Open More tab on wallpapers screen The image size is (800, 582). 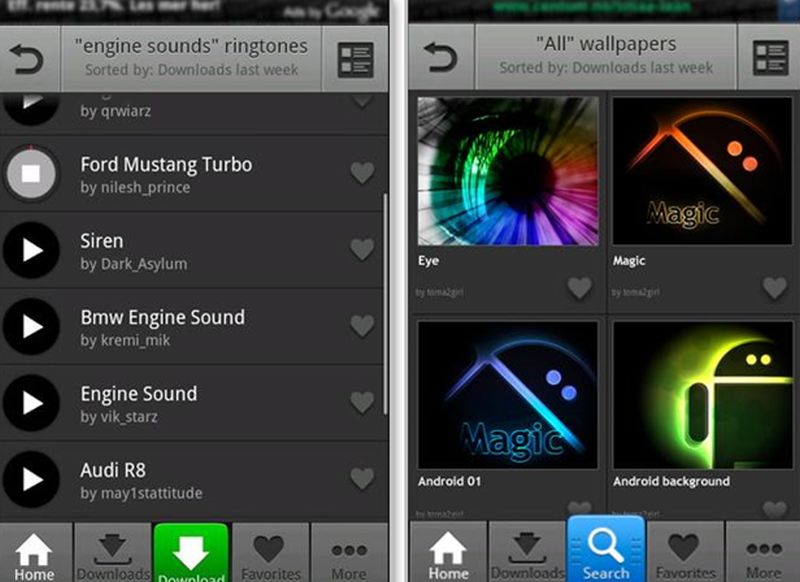pos(764,553)
